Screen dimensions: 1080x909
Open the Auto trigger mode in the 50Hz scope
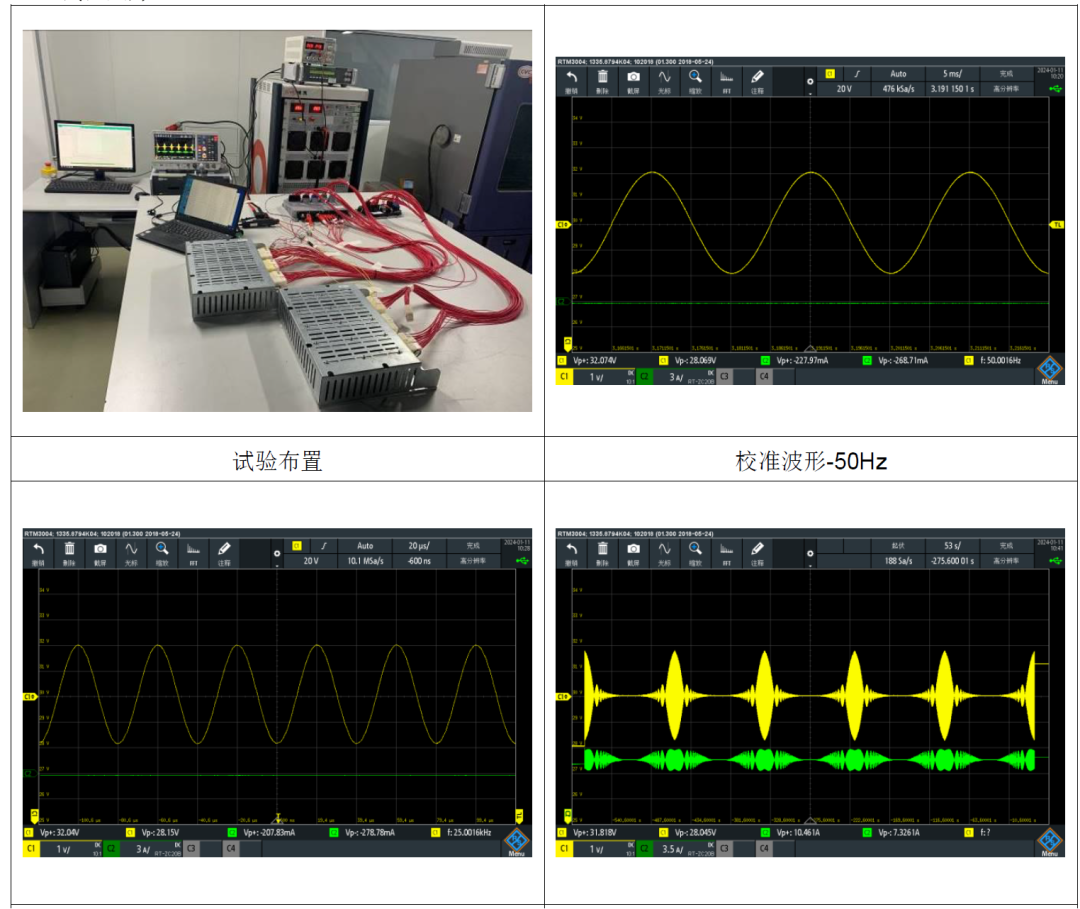pyautogui.click(x=898, y=73)
